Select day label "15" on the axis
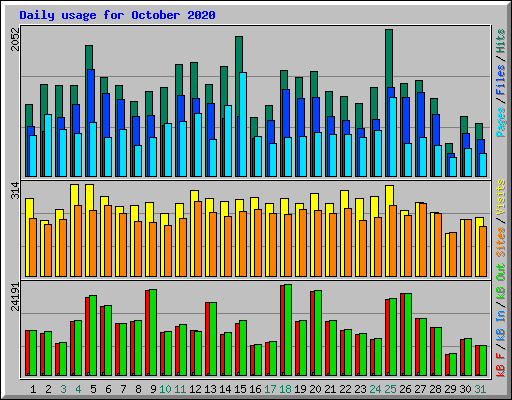The height and width of the screenshot is (400, 512). pyautogui.click(x=240, y=389)
